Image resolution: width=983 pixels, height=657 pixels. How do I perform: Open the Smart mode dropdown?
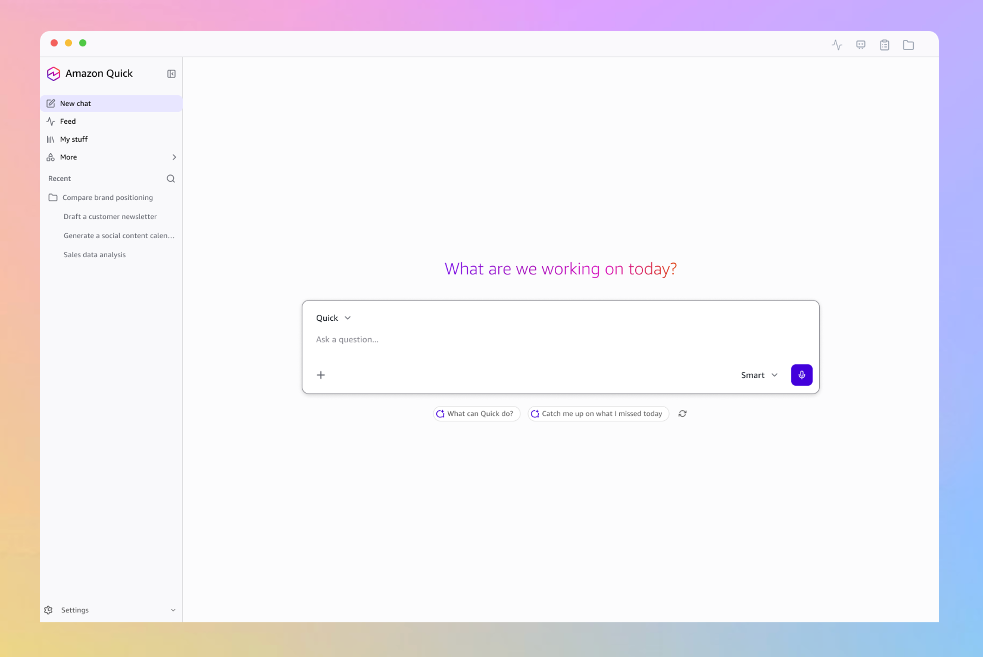(x=759, y=375)
